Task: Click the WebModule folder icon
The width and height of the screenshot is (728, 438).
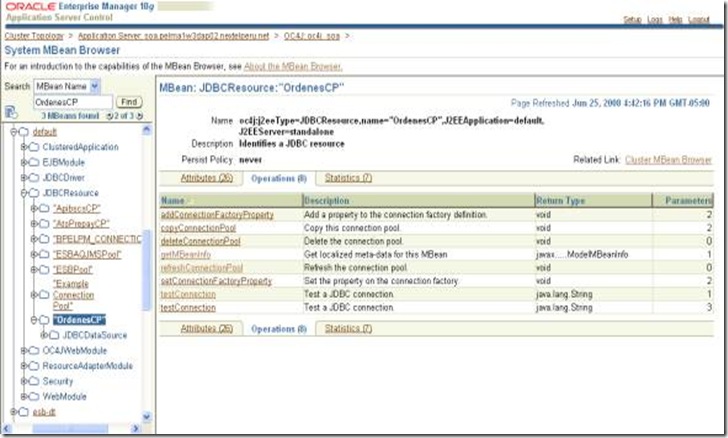Action: (34, 397)
